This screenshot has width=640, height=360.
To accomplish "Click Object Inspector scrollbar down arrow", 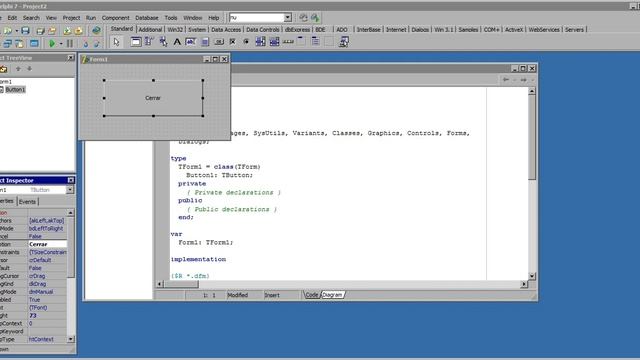I will click(71, 339).
